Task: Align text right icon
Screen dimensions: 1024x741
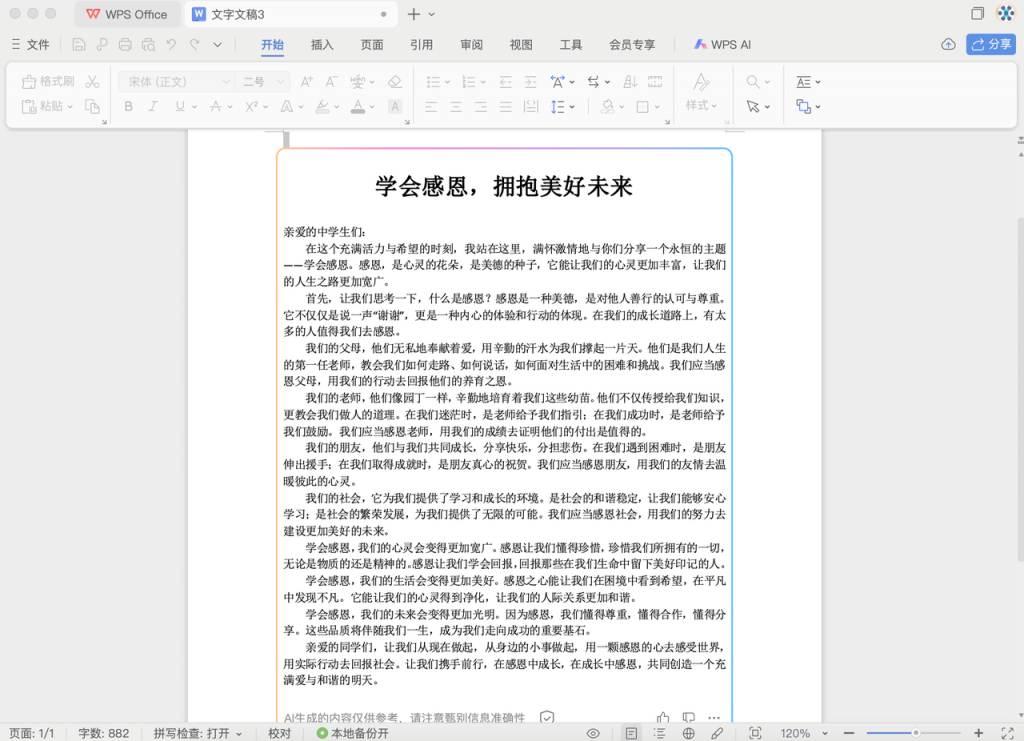Action: [x=481, y=106]
